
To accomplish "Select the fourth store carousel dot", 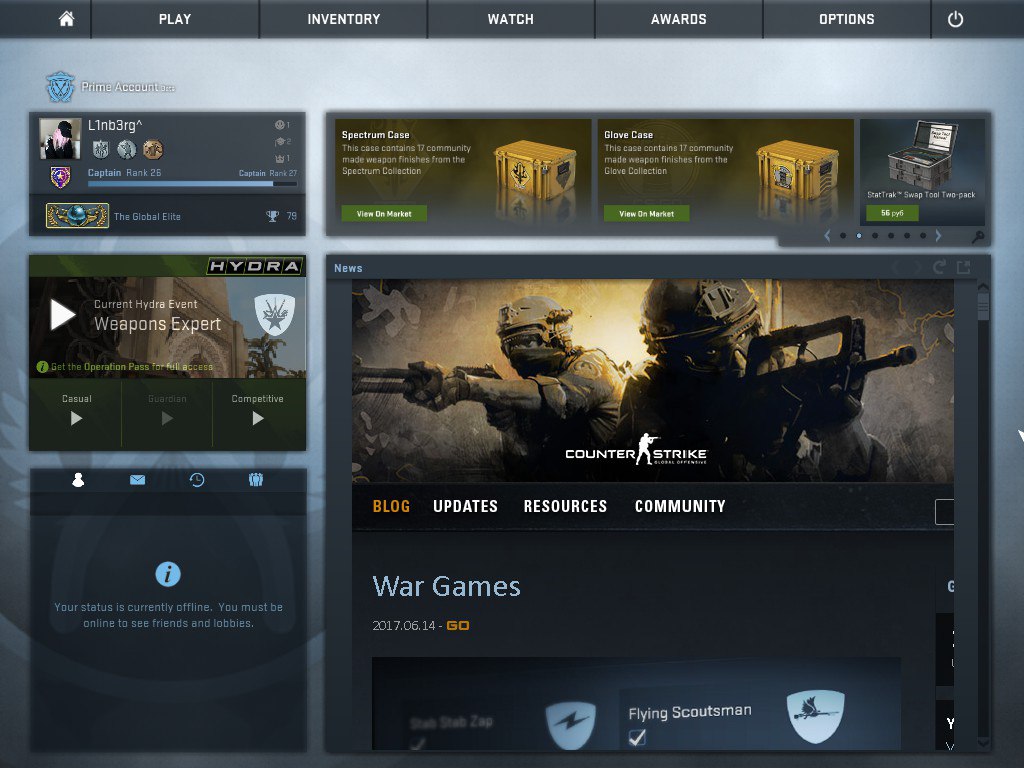I will coord(891,236).
